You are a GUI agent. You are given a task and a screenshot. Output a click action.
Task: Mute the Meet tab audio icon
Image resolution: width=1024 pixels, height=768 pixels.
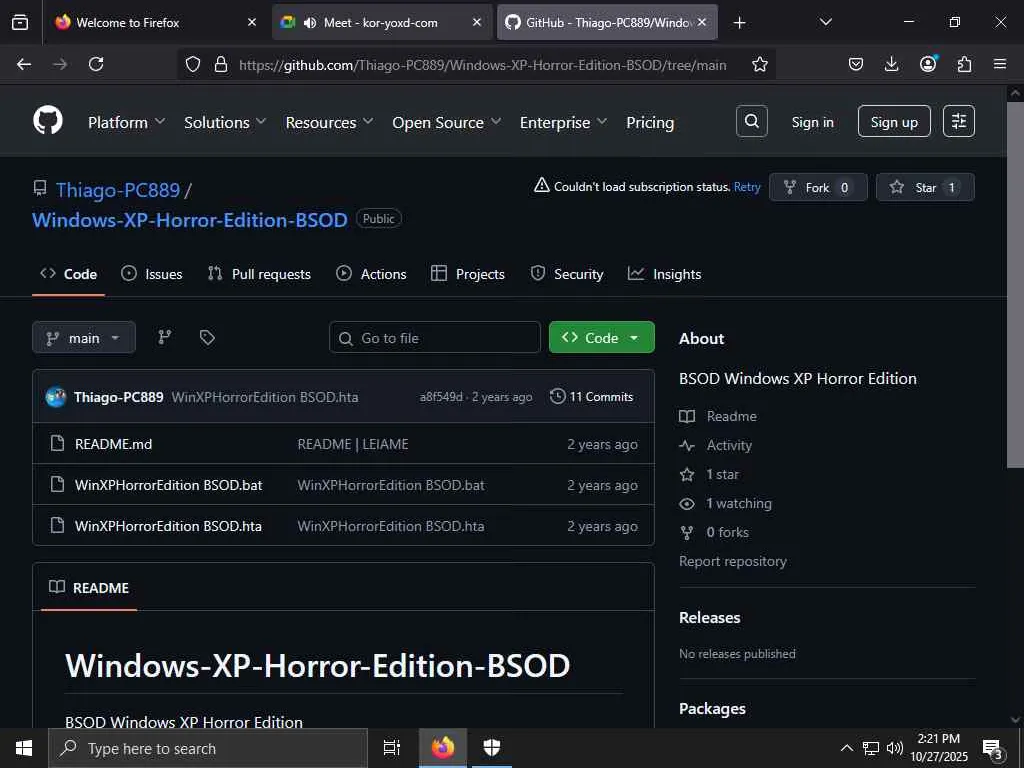tap(310, 22)
